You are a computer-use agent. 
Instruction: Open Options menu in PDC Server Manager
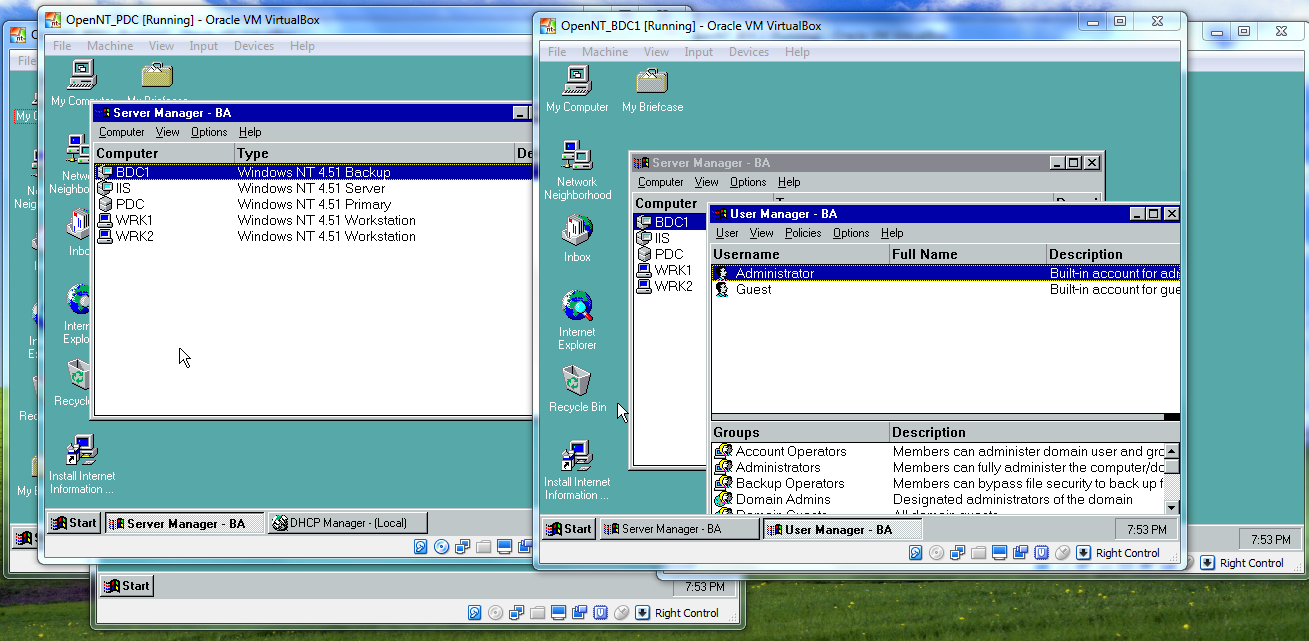pyautogui.click(x=209, y=132)
